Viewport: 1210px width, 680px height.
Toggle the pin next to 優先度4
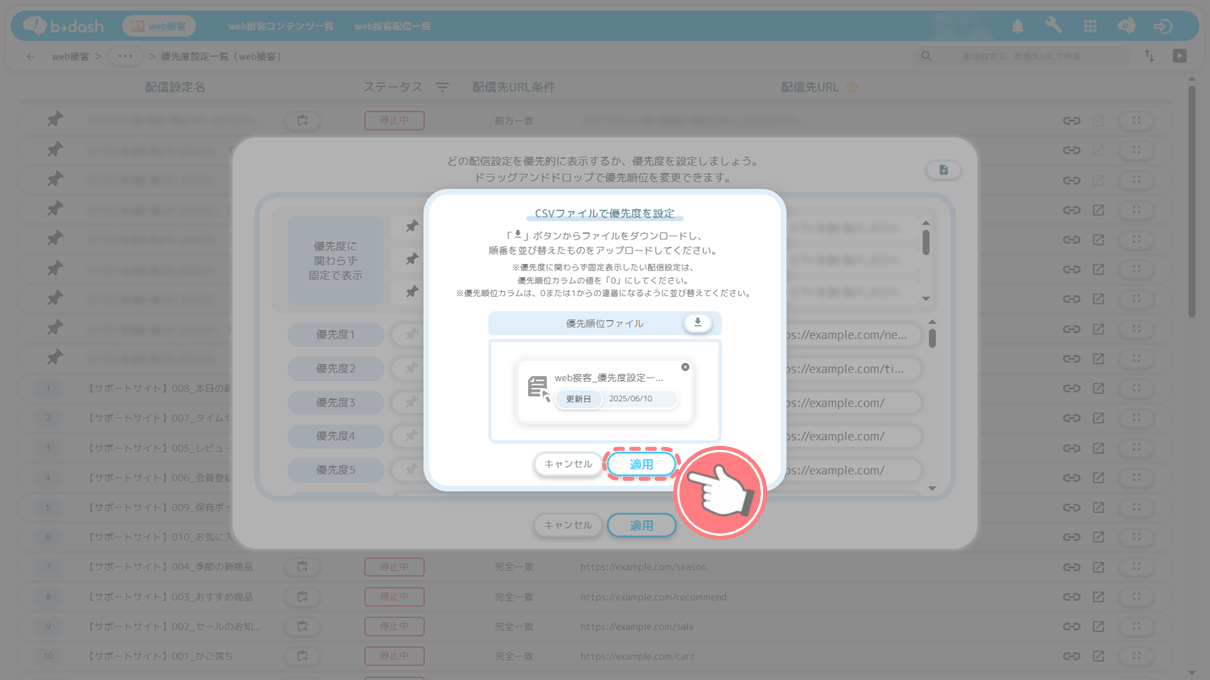coord(411,436)
